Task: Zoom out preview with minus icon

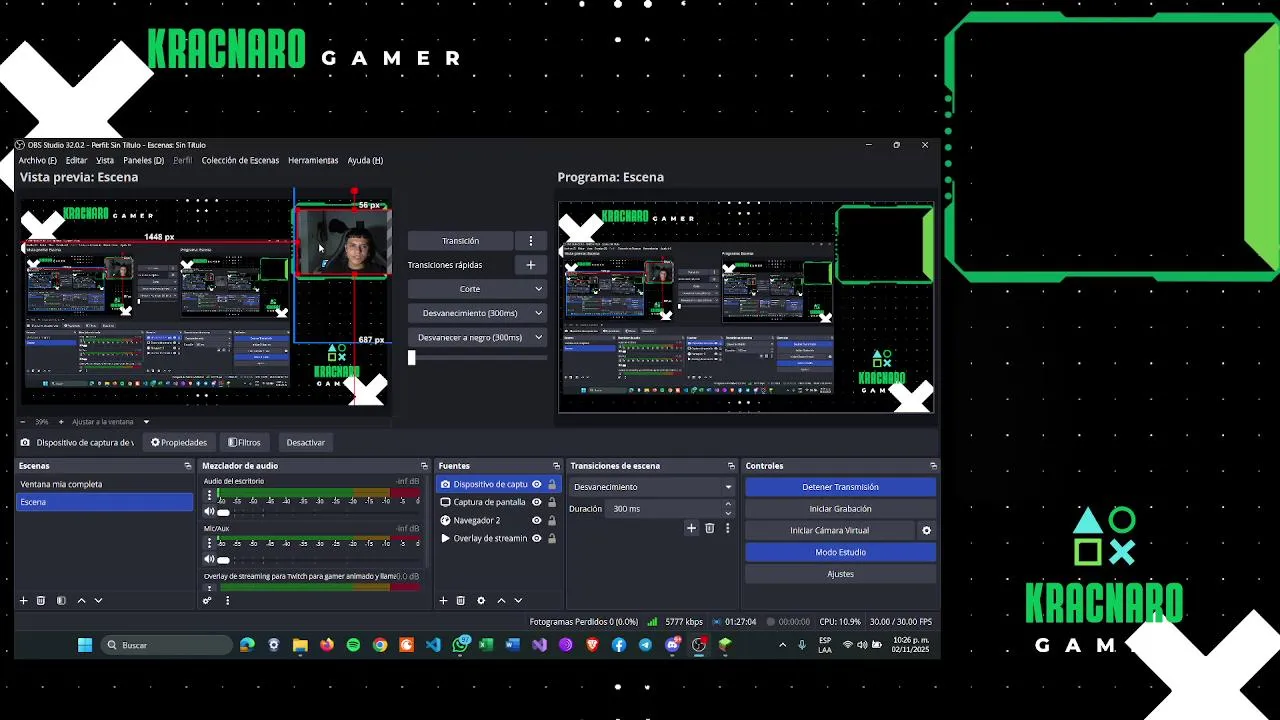Action: click(x=25, y=422)
